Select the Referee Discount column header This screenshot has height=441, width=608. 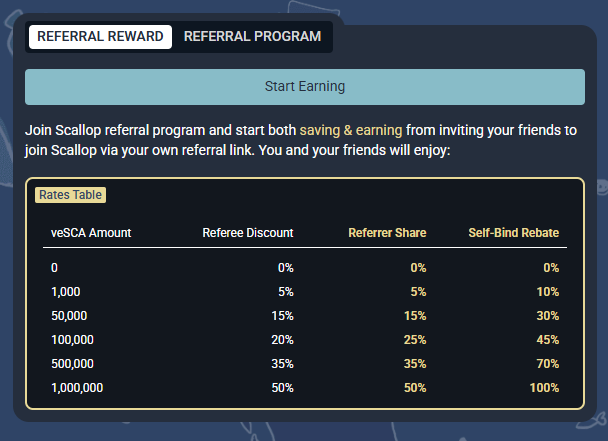pos(248,233)
